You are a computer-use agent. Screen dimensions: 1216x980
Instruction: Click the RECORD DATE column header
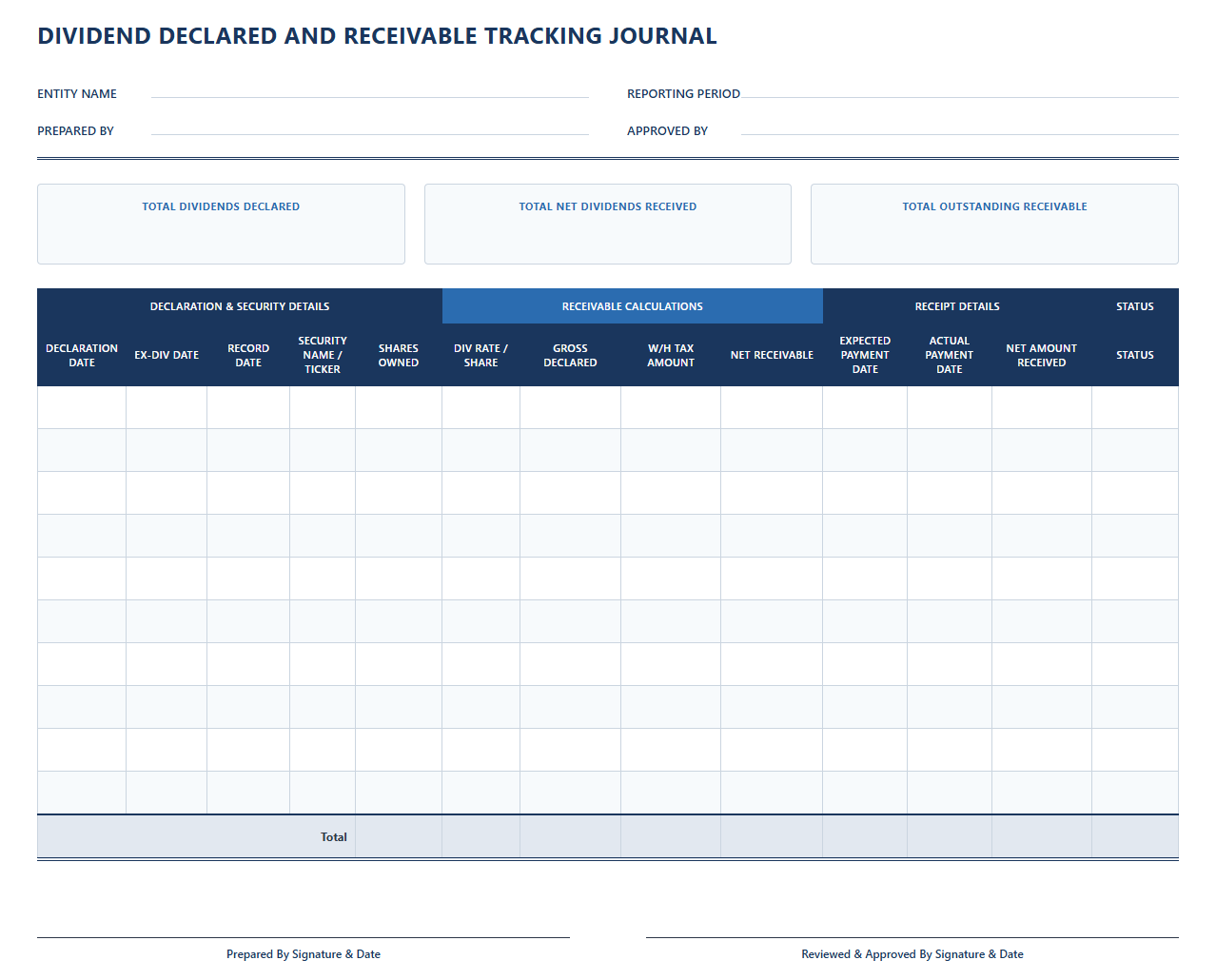(x=248, y=355)
